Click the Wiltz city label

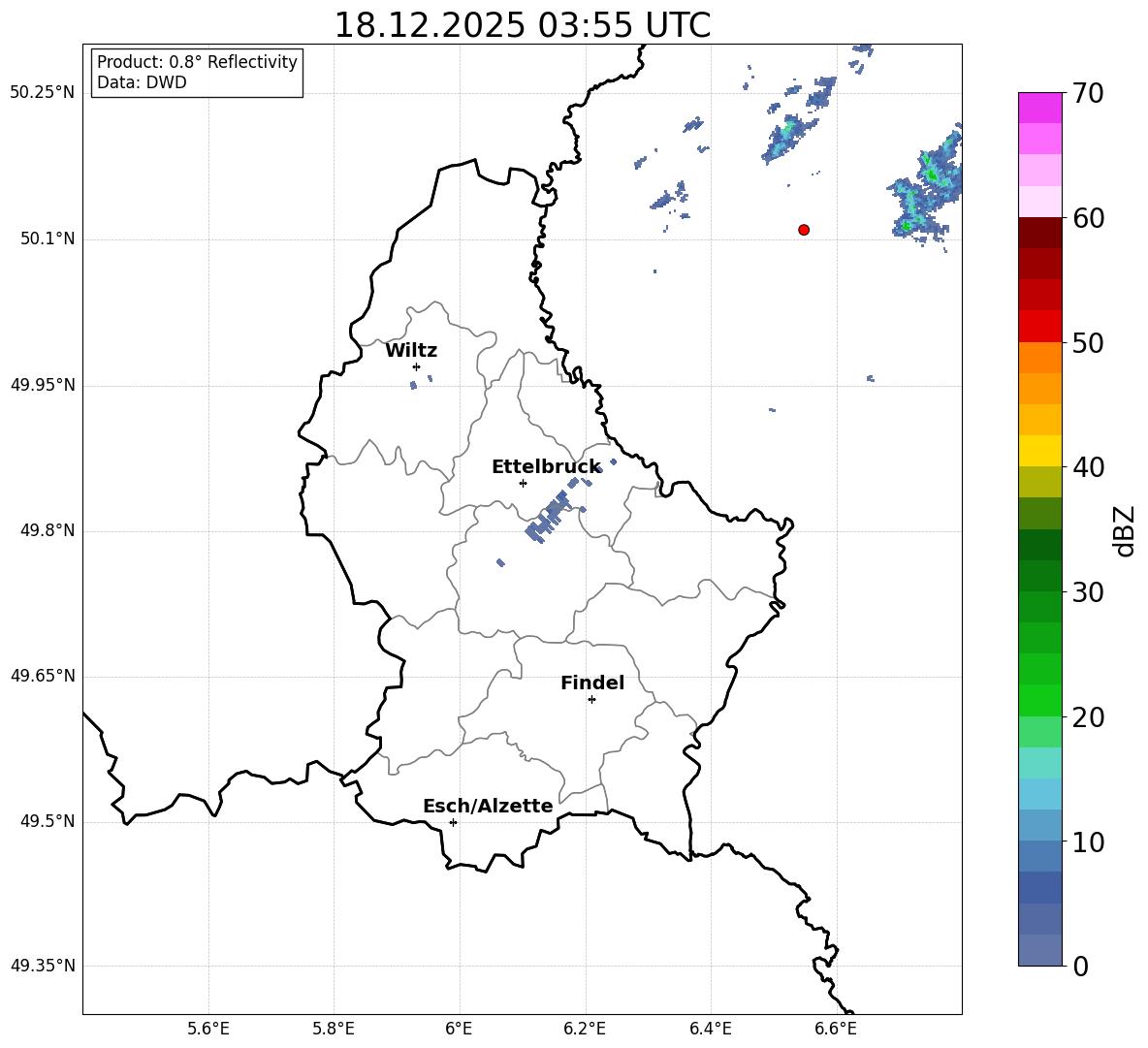point(411,351)
